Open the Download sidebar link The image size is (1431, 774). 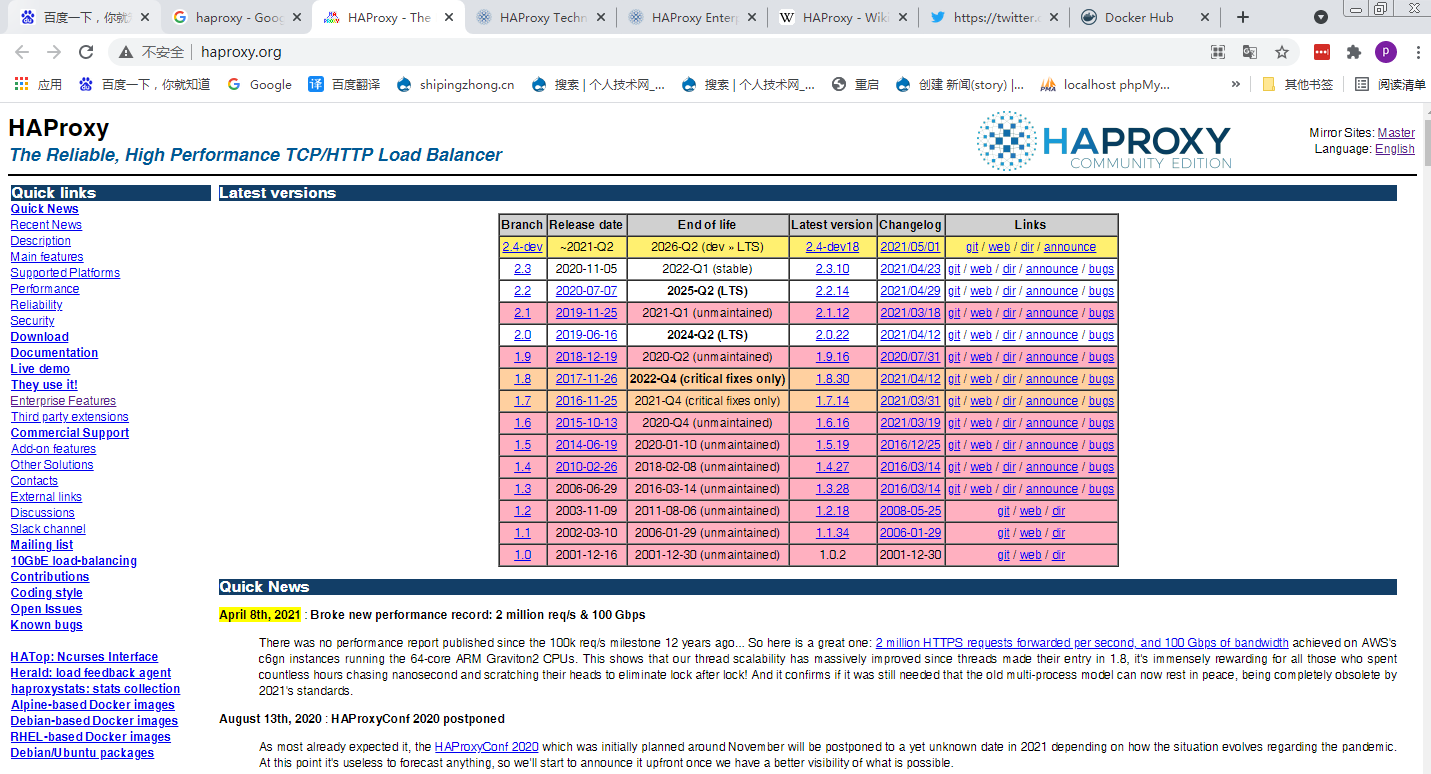(40, 337)
